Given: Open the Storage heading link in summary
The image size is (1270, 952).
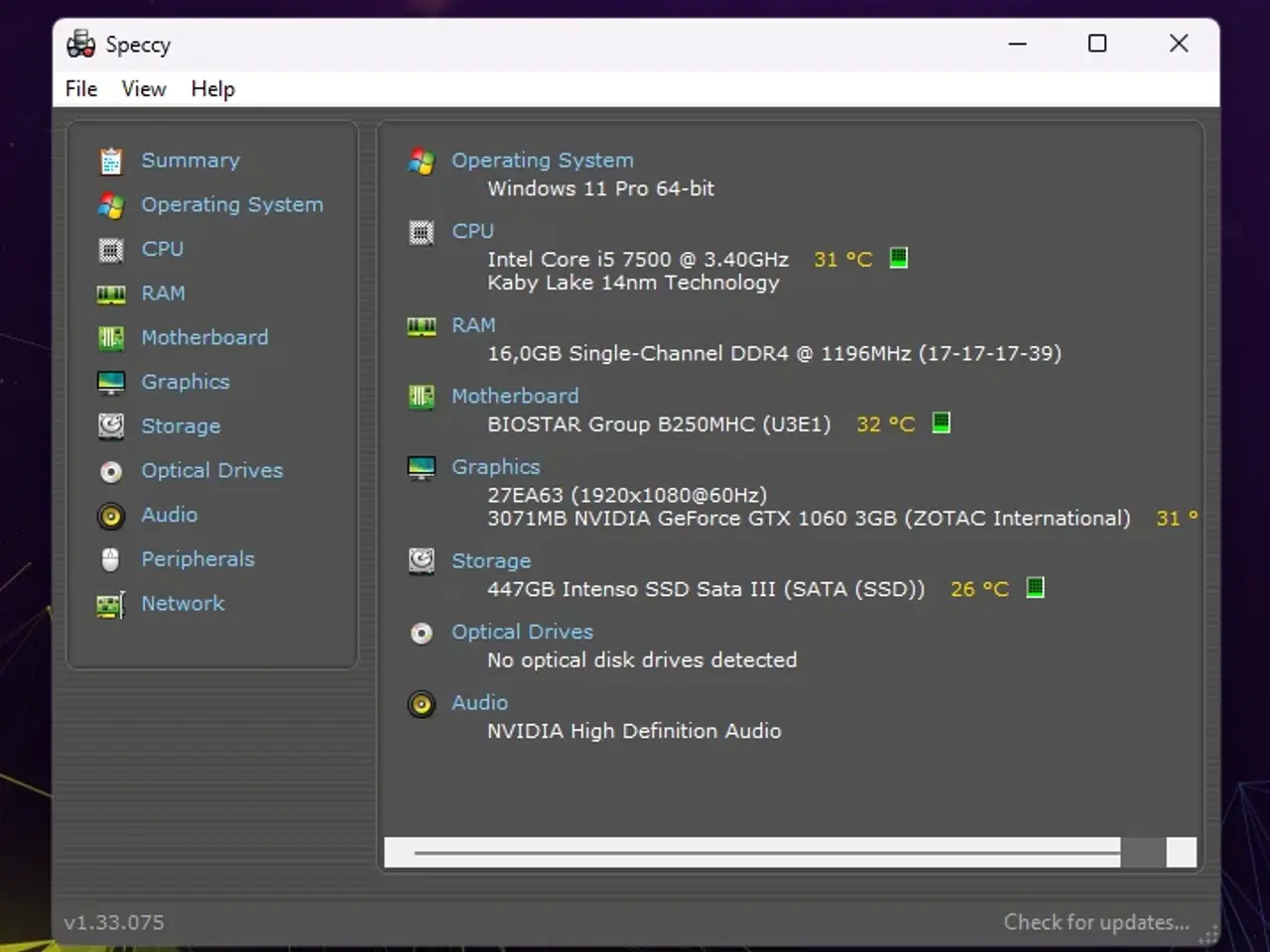Looking at the screenshot, I should point(491,561).
